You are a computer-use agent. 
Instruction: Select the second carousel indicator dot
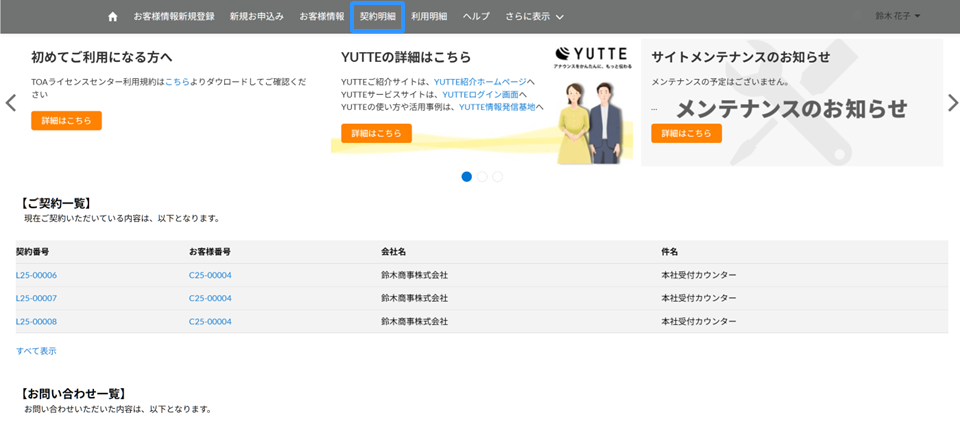[482, 177]
